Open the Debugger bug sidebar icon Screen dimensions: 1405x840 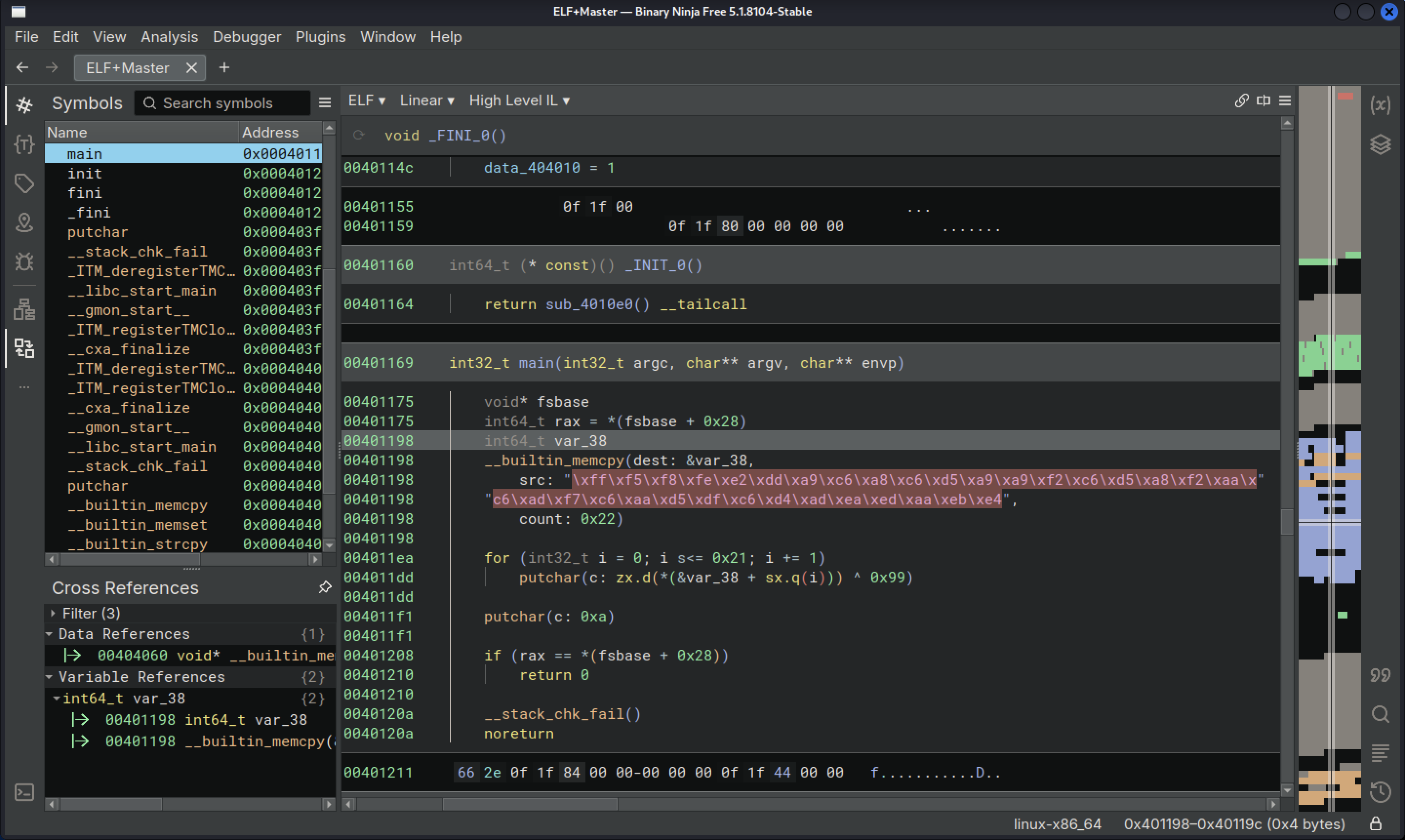coord(24,261)
